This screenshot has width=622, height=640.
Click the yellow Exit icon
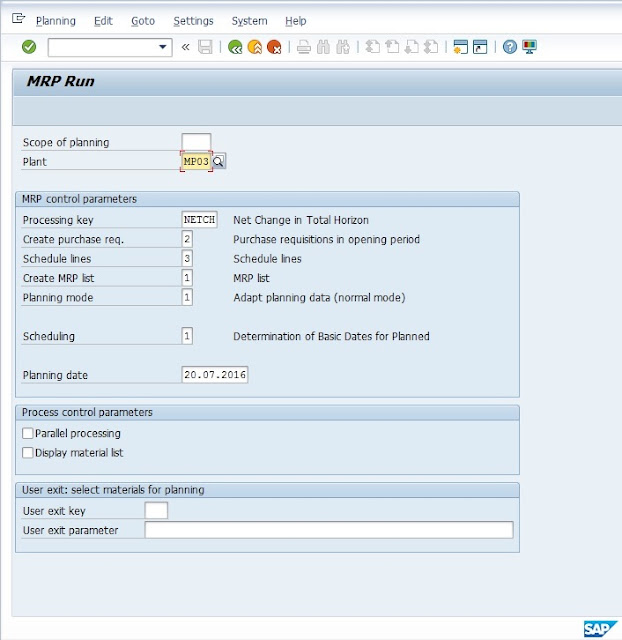click(x=255, y=47)
